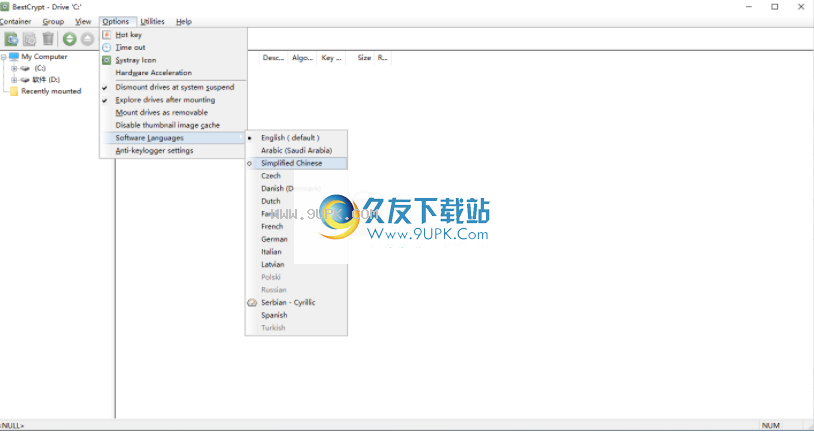814x434 pixels.
Task: Click the trash delete toolbar icon
Action: 48,39
